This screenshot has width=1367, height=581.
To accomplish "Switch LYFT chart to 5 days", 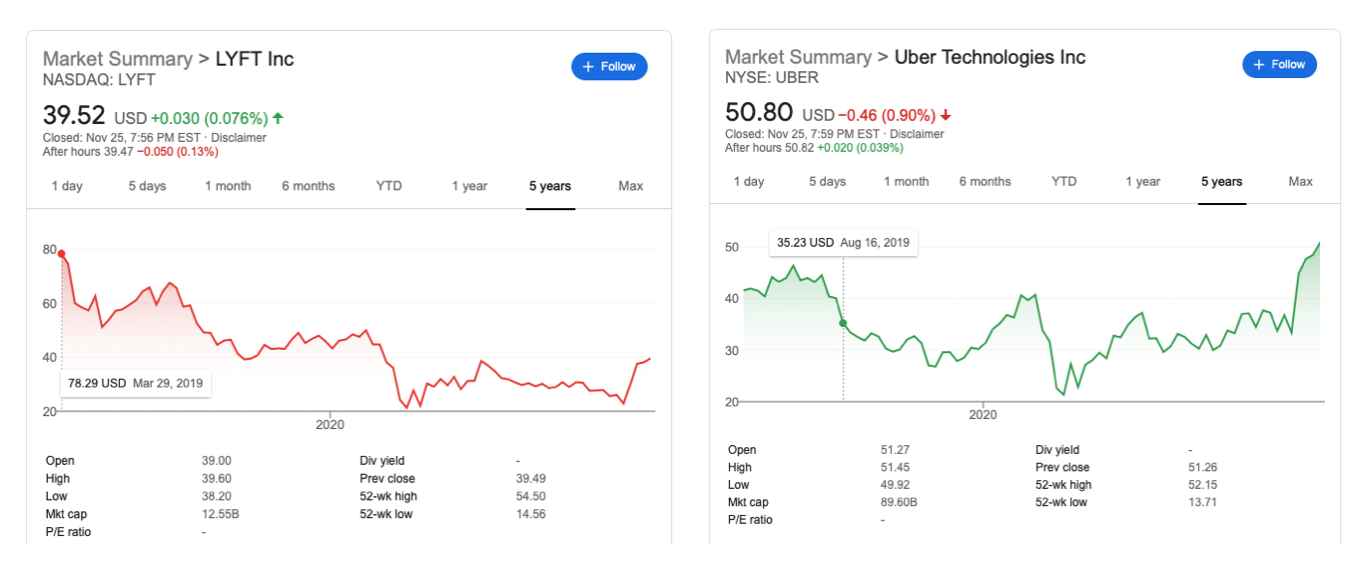I will [147, 186].
